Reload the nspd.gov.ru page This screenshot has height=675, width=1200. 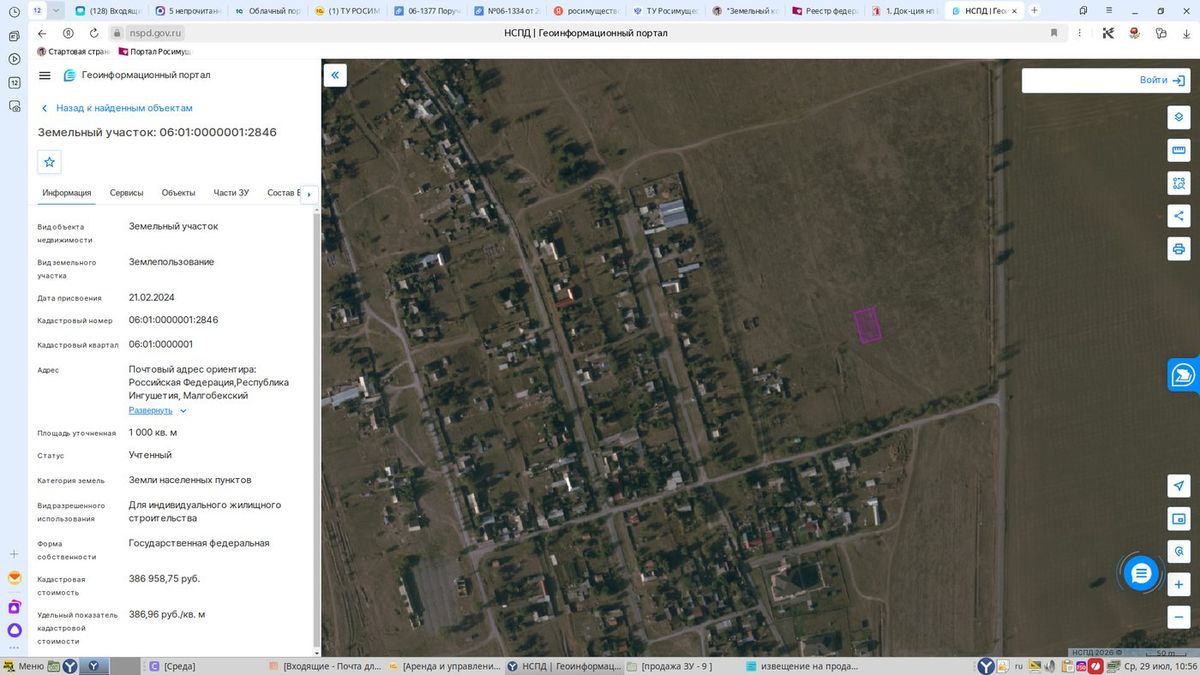pos(93,33)
